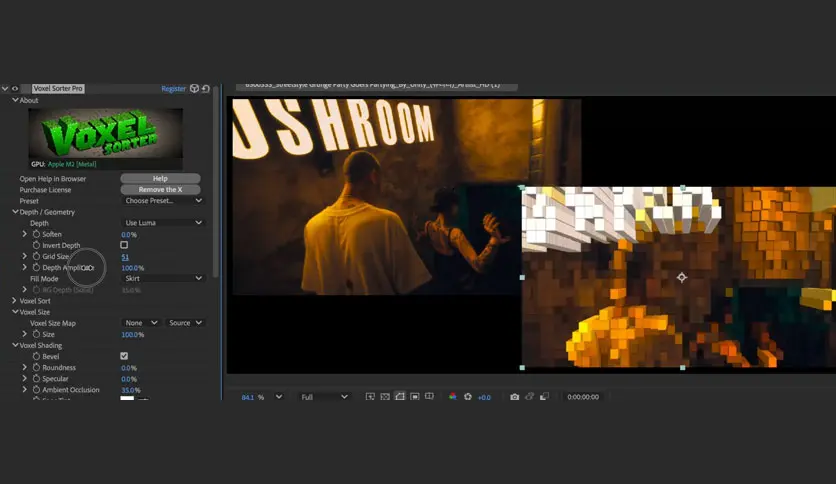
Task: Toggle the Depth Amplitude stopwatch
Action: coord(36,268)
